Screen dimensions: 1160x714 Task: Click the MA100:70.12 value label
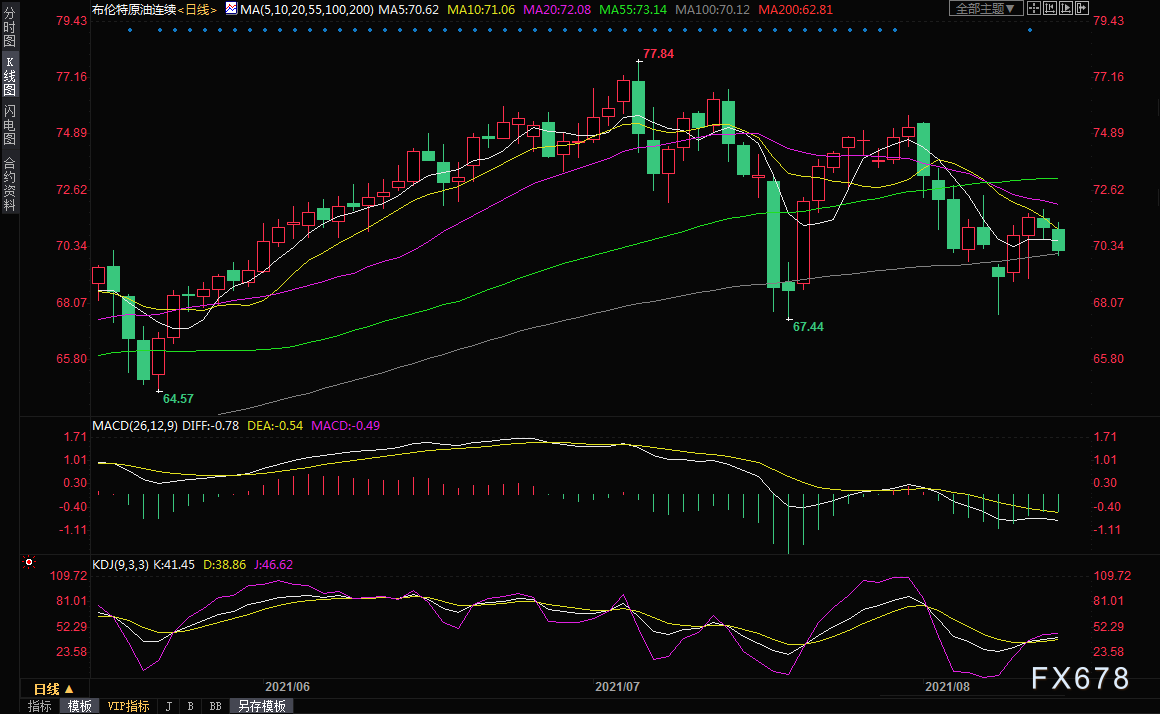pos(712,10)
